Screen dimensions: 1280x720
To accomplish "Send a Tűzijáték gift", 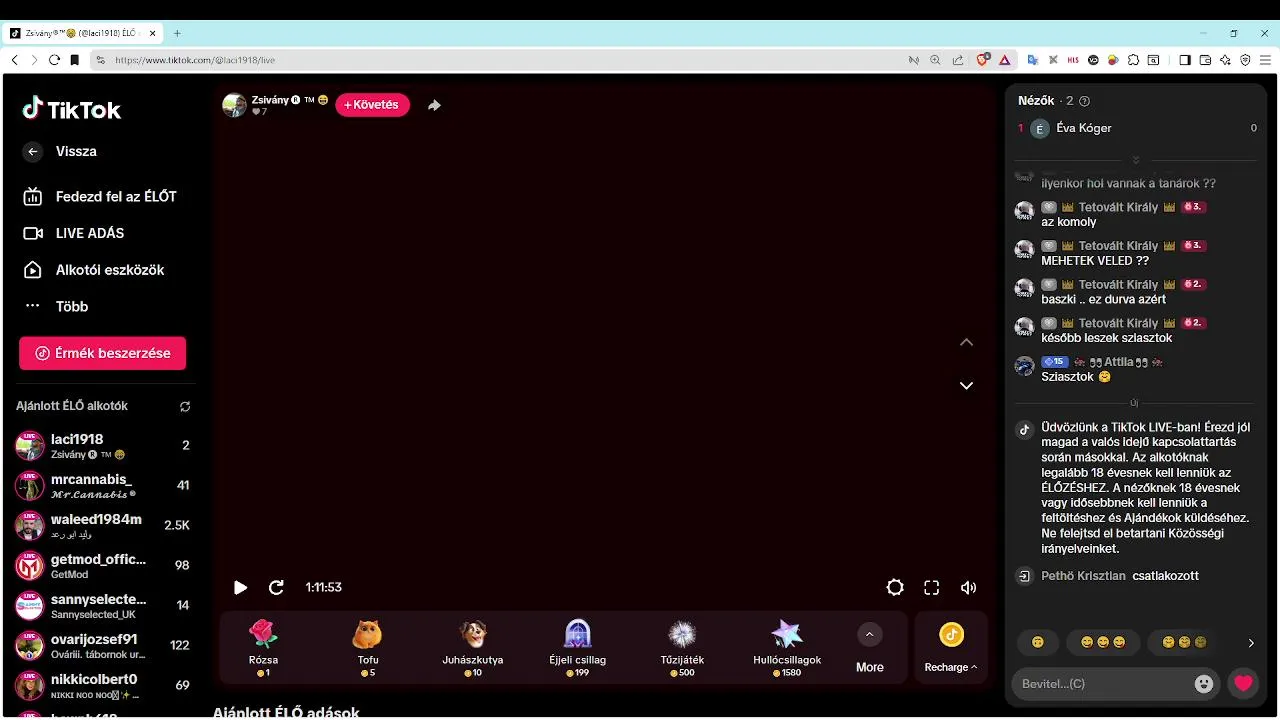I will click(682, 648).
